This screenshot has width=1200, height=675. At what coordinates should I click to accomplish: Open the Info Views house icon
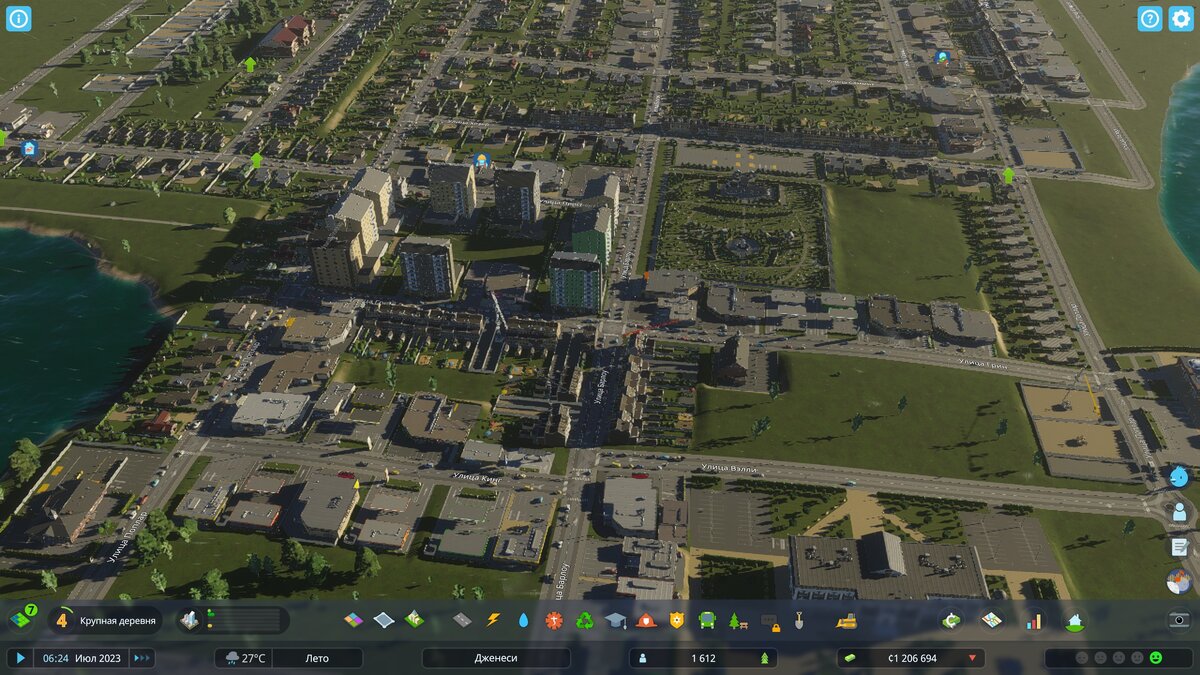[1074, 620]
